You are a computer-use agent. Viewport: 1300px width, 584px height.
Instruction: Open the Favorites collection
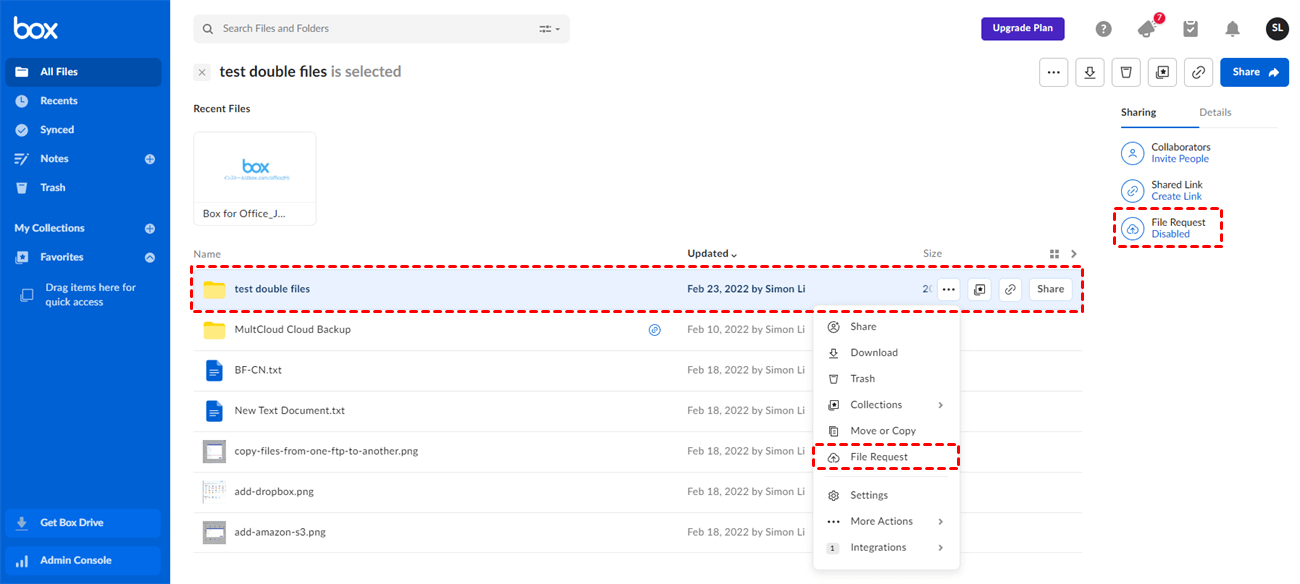[62, 257]
